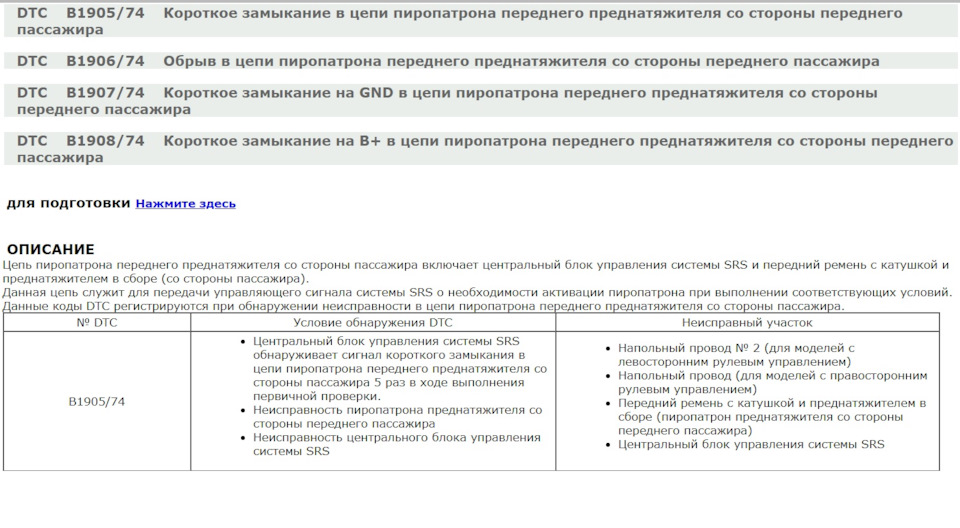960x528 pixels.
Task: Click the 'Условие обнаружения DTC' column header
Action: [x=373, y=322]
